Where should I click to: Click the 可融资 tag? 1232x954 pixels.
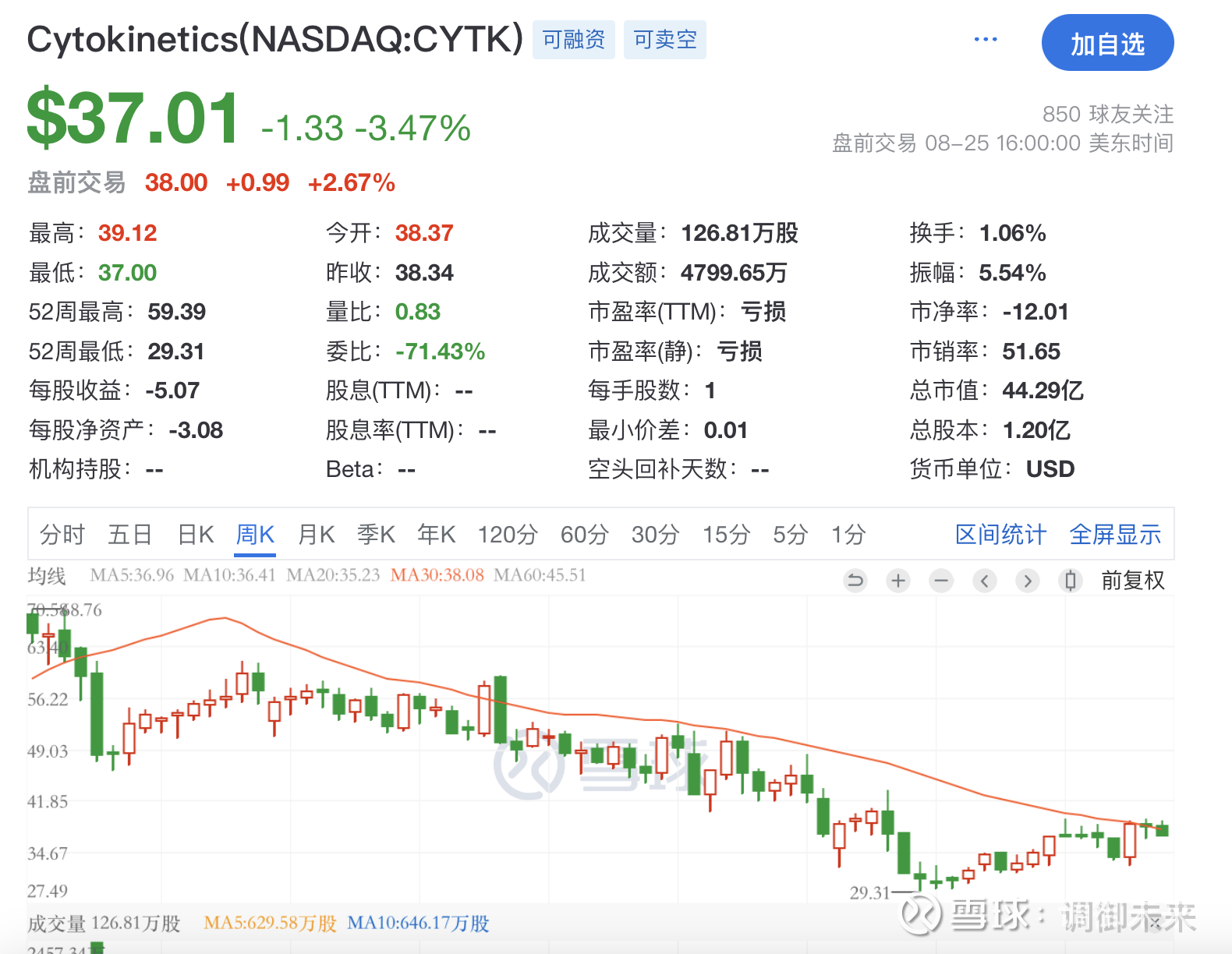pos(574,40)
